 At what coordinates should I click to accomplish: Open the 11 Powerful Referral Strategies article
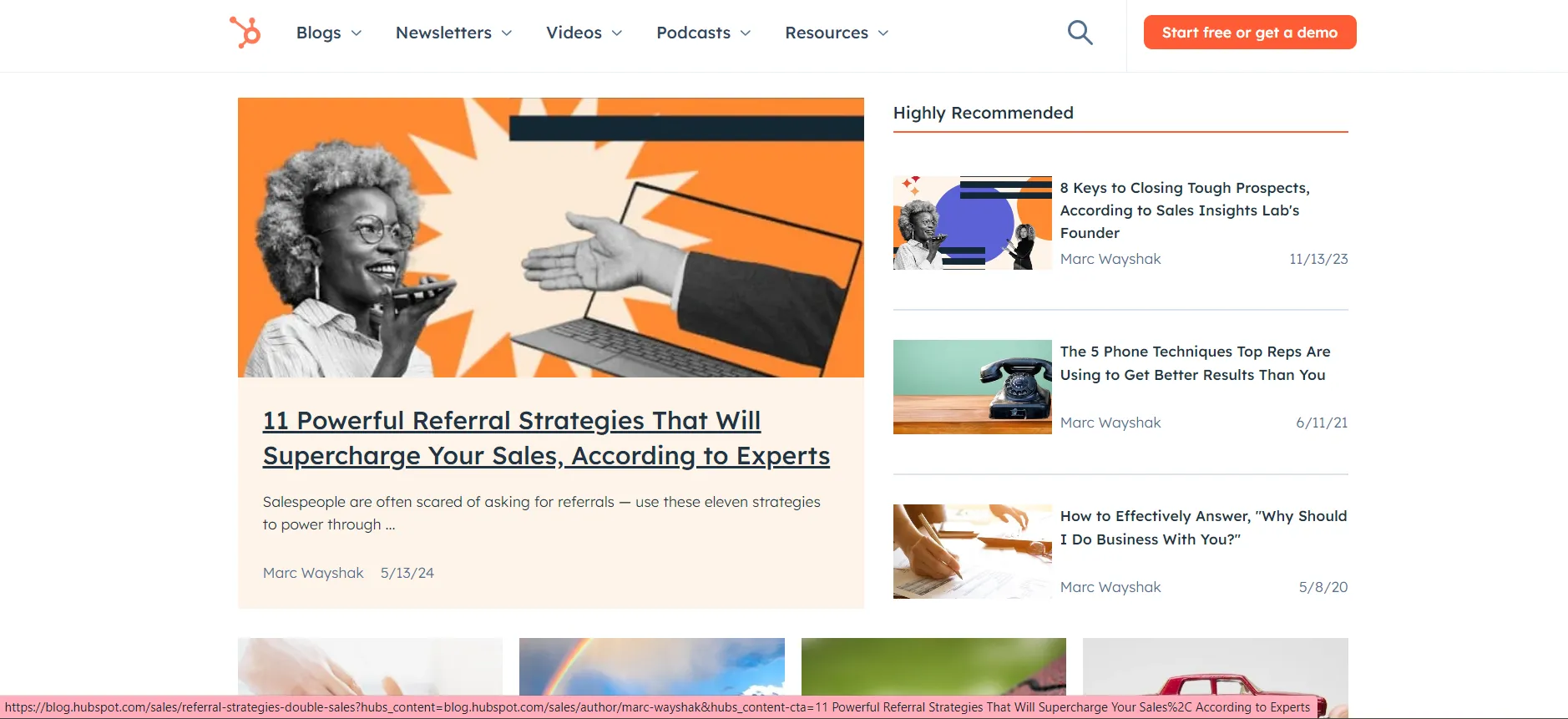pyautogui.click(x=546, y=438)
